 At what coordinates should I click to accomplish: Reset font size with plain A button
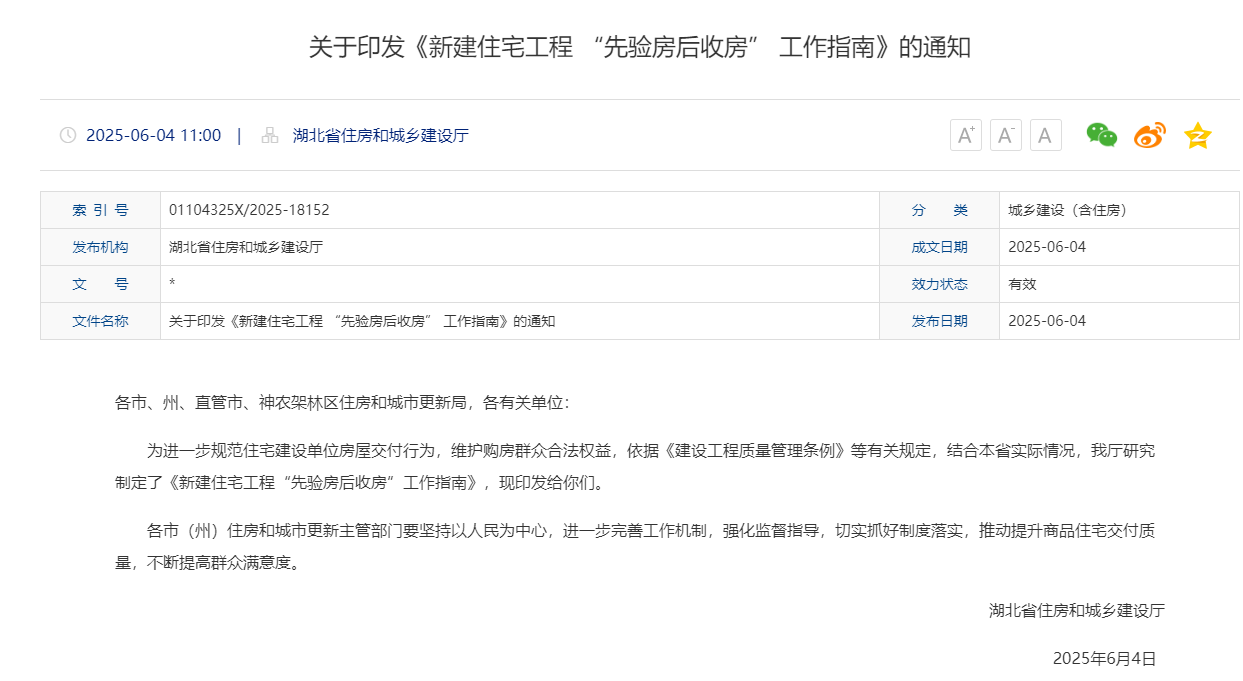click(1045, 135)
